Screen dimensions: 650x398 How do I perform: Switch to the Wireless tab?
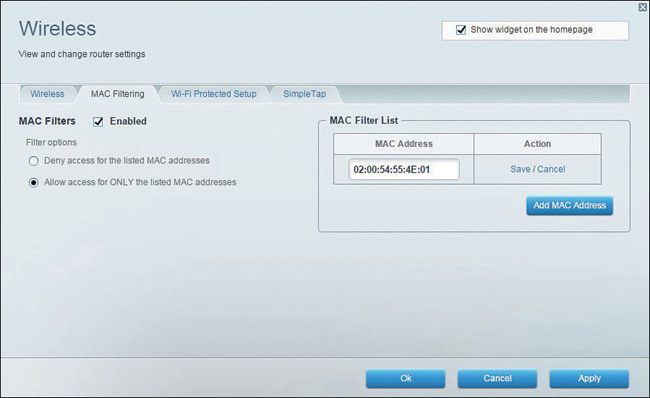click(47, 94)
